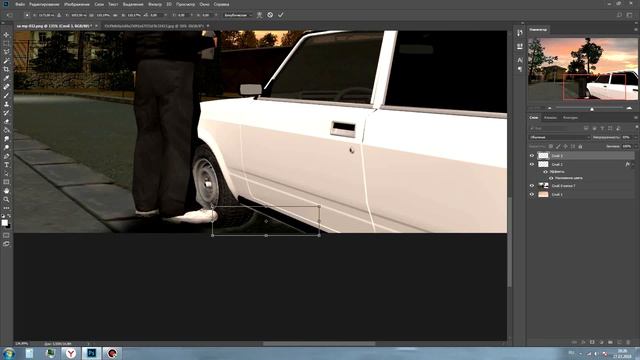Image resolution: width=640 pixels, height=360 pixels.
Task: Select the Gradient tool
Action: coord(6,130)
